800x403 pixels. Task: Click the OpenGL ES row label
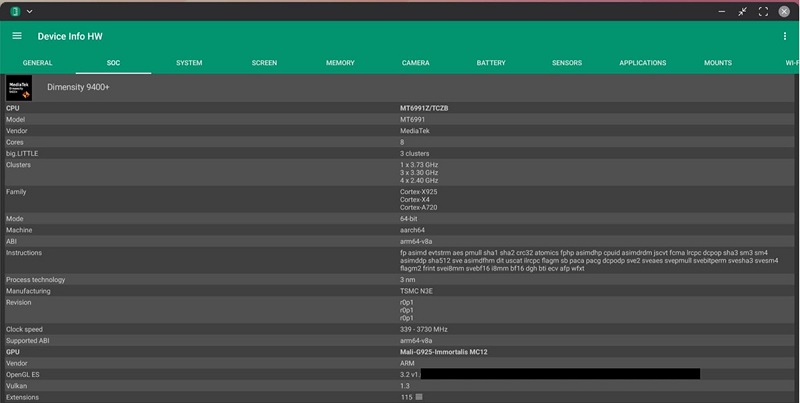pos(22,374)
